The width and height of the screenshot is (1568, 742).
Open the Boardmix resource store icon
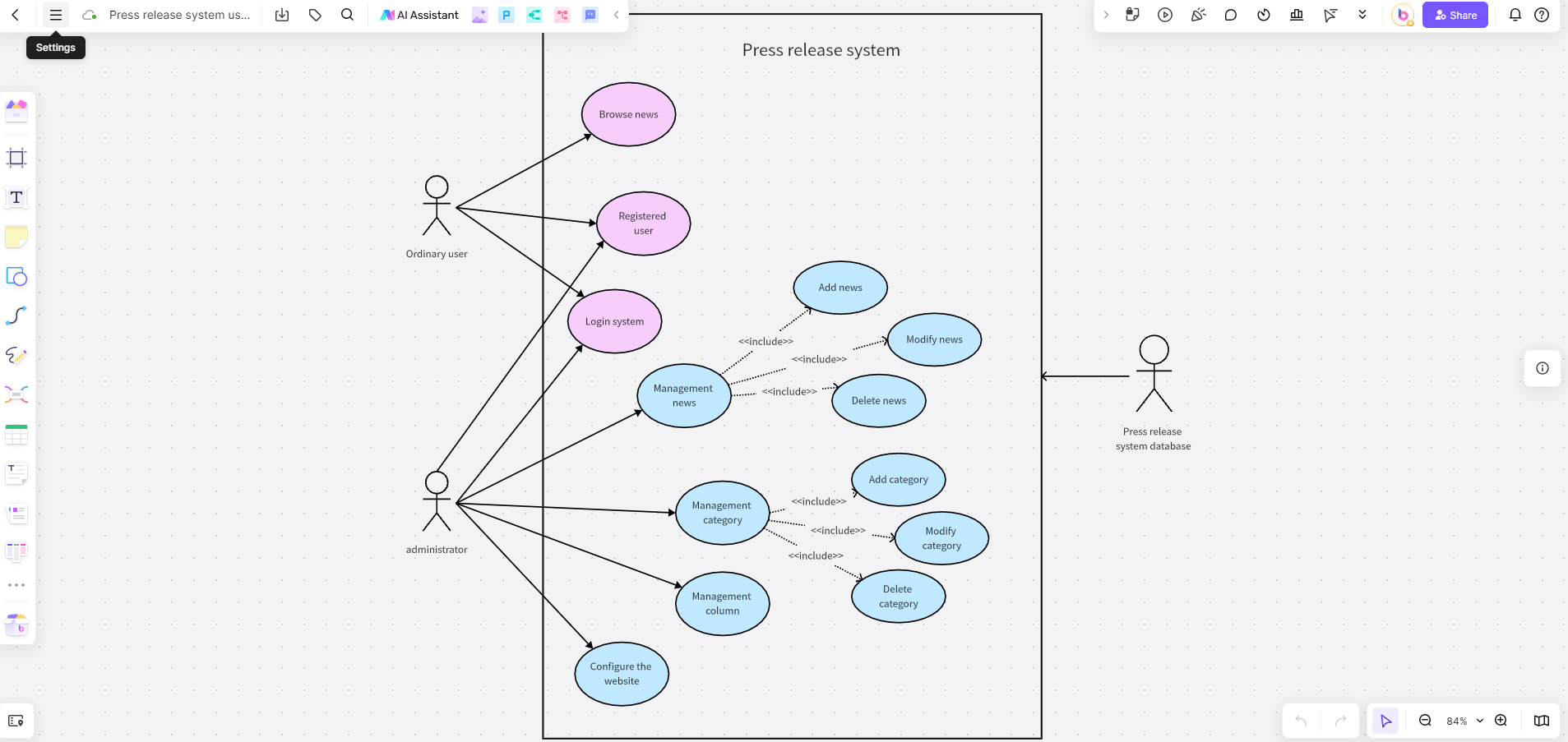pyautogui.click(x=16, y=624)
